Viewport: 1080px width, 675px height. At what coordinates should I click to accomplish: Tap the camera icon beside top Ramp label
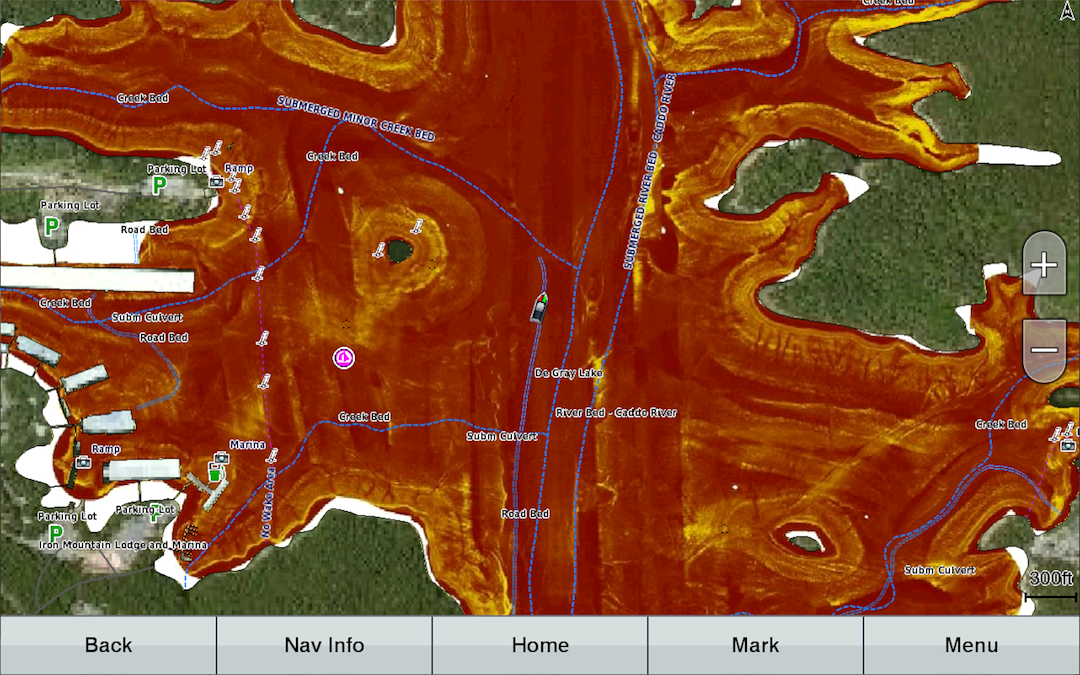click(215, 182)
